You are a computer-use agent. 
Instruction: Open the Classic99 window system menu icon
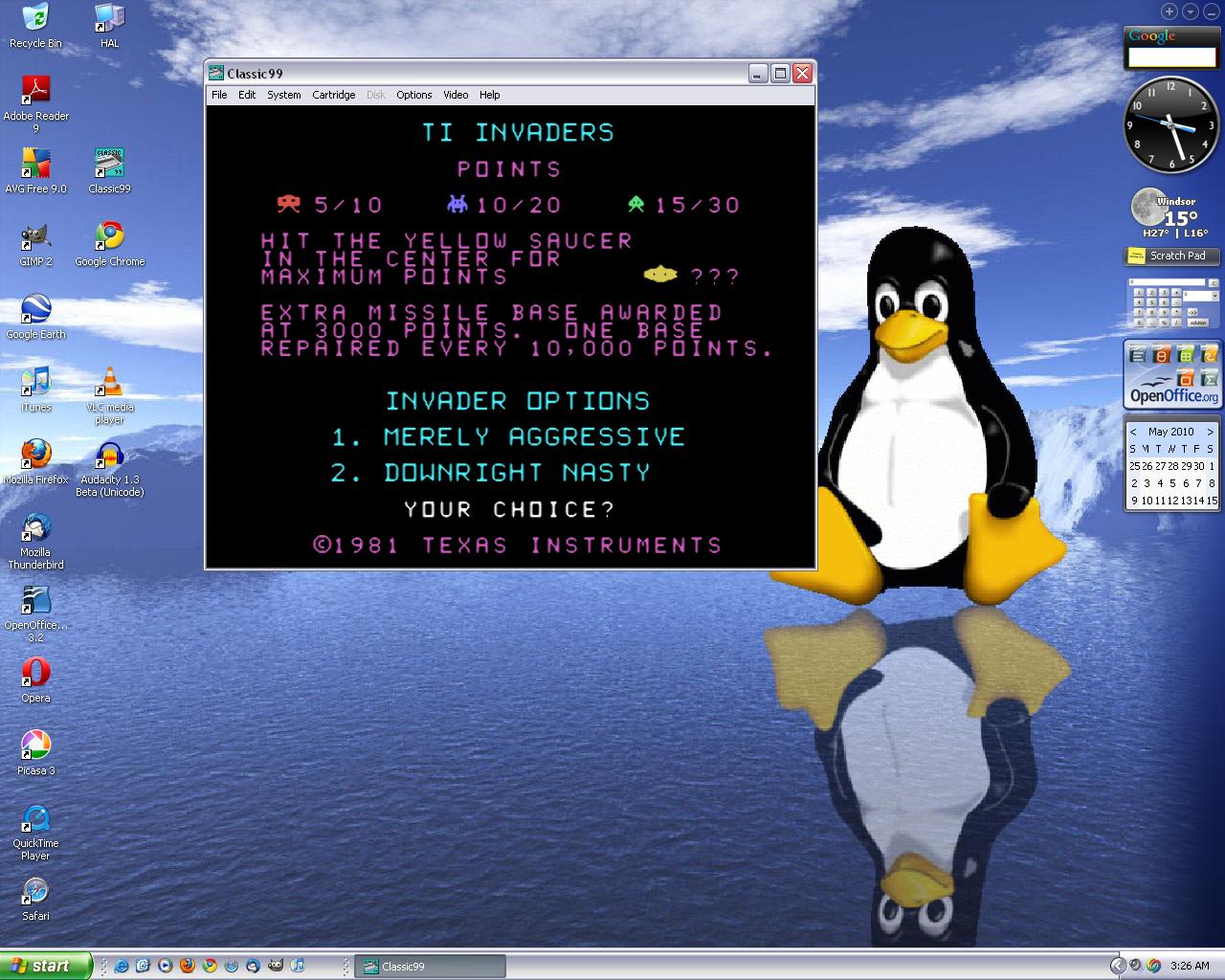[217, 73]
